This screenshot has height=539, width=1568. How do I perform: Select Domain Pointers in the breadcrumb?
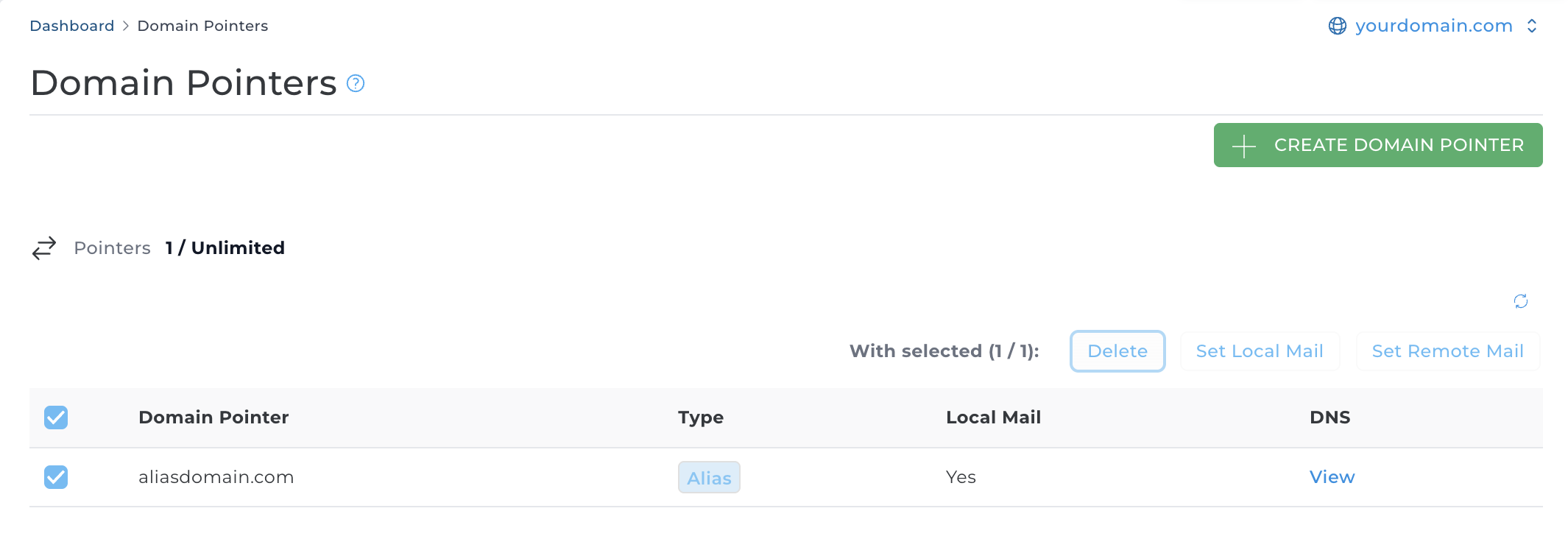tap(202, 25)
